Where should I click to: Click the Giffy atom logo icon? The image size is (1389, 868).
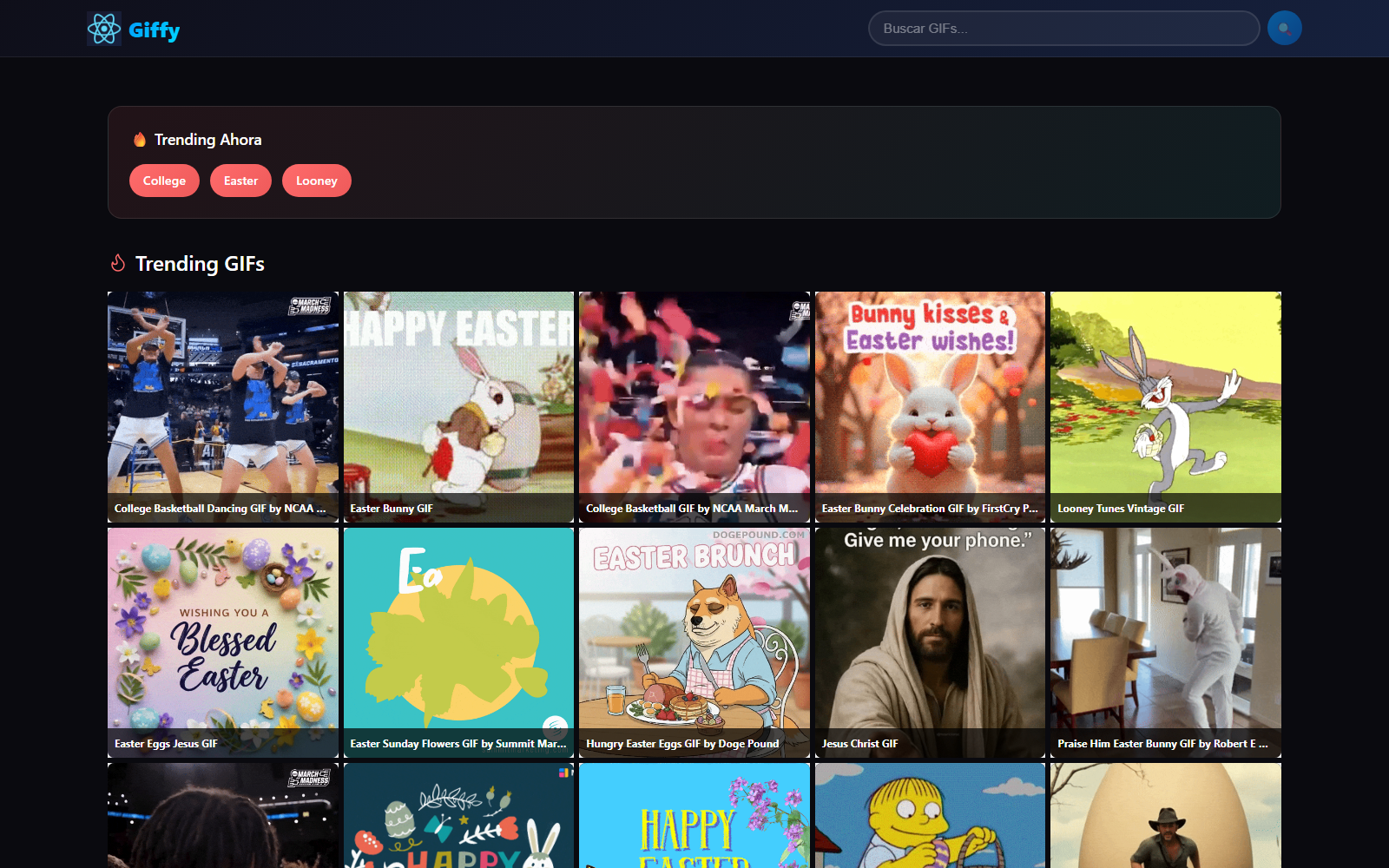[x=104, y=29]
